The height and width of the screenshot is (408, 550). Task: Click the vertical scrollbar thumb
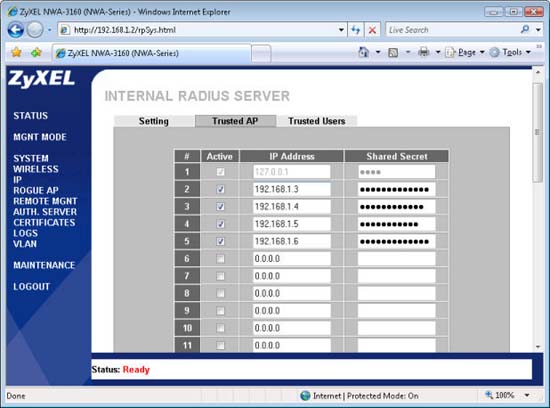pyautogui.click(x=537, y=133)
